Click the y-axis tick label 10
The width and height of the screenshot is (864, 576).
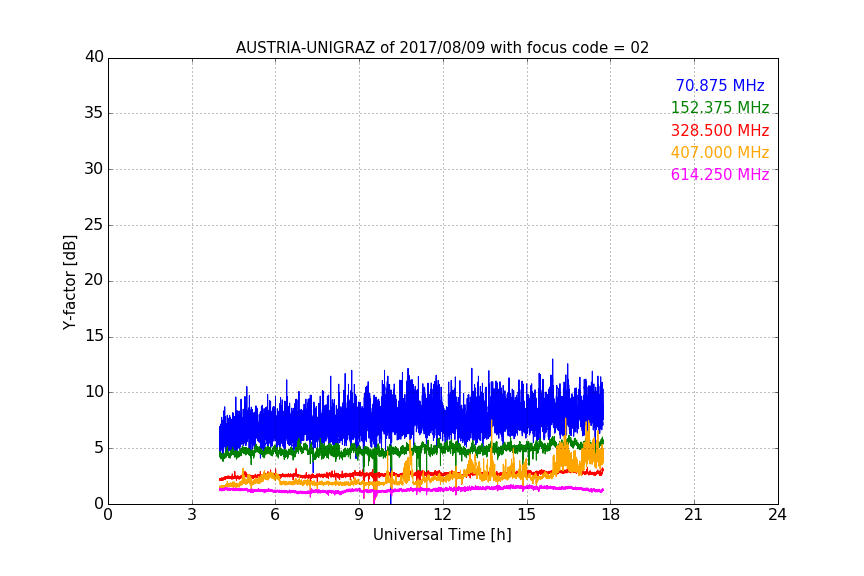point(94,392)
